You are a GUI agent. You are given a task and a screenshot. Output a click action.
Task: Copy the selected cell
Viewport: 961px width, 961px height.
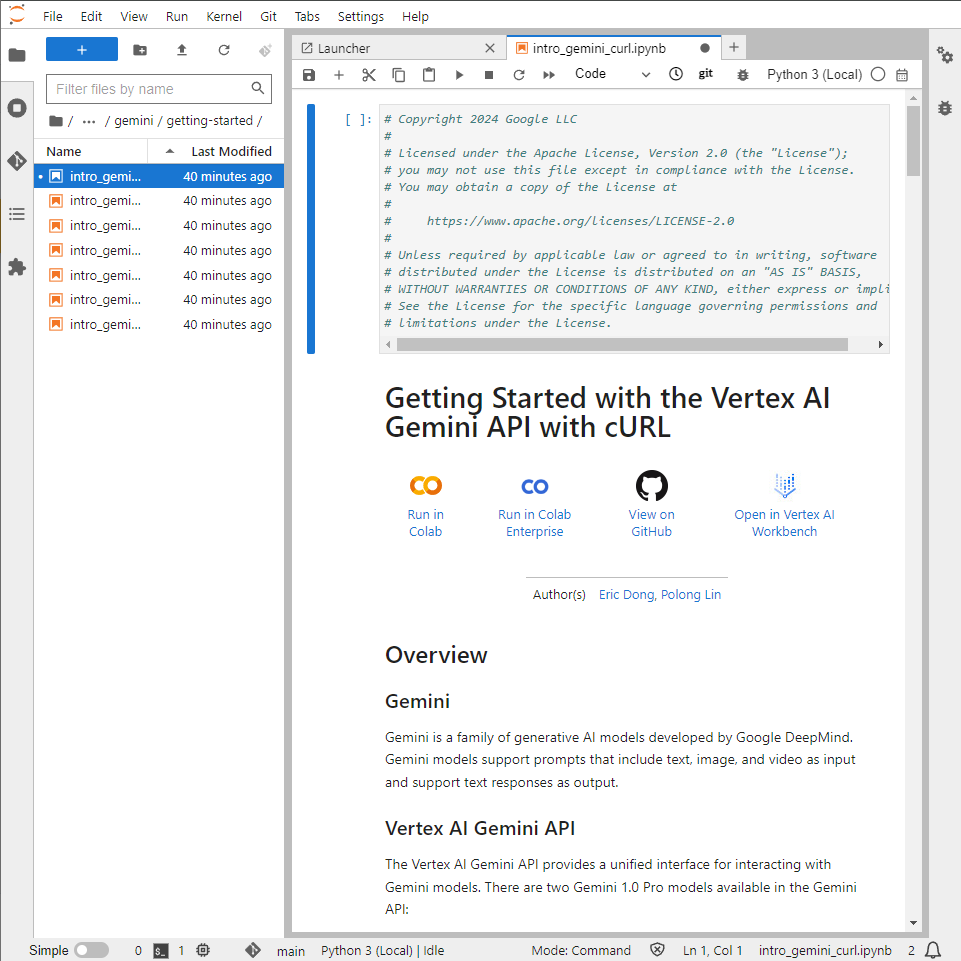pos(398,75)
